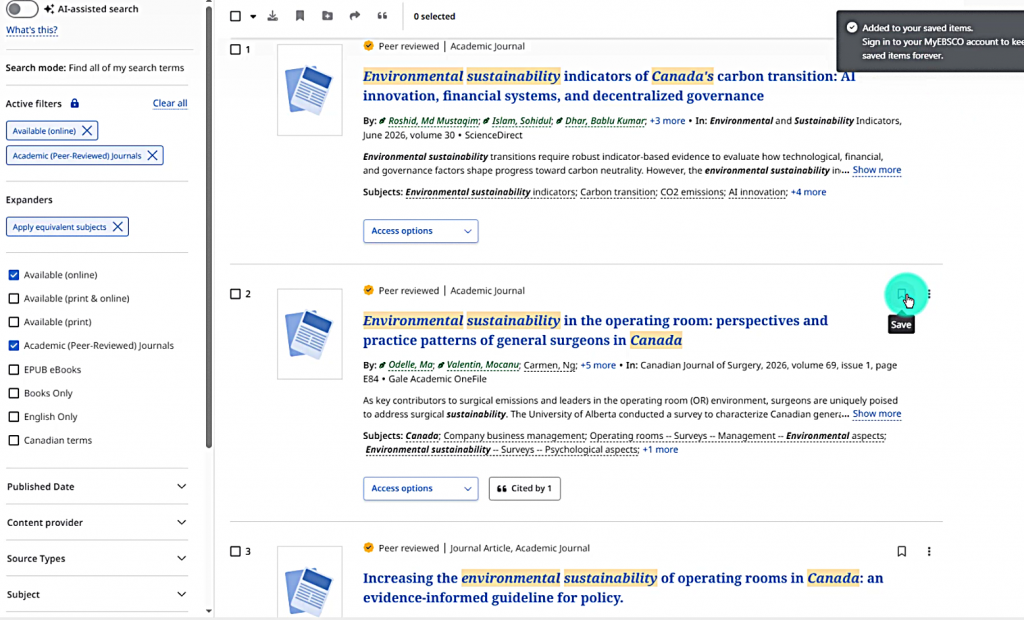Check the EPUB eBooks checkbox
1024x620 pixels.
point(14,370)
